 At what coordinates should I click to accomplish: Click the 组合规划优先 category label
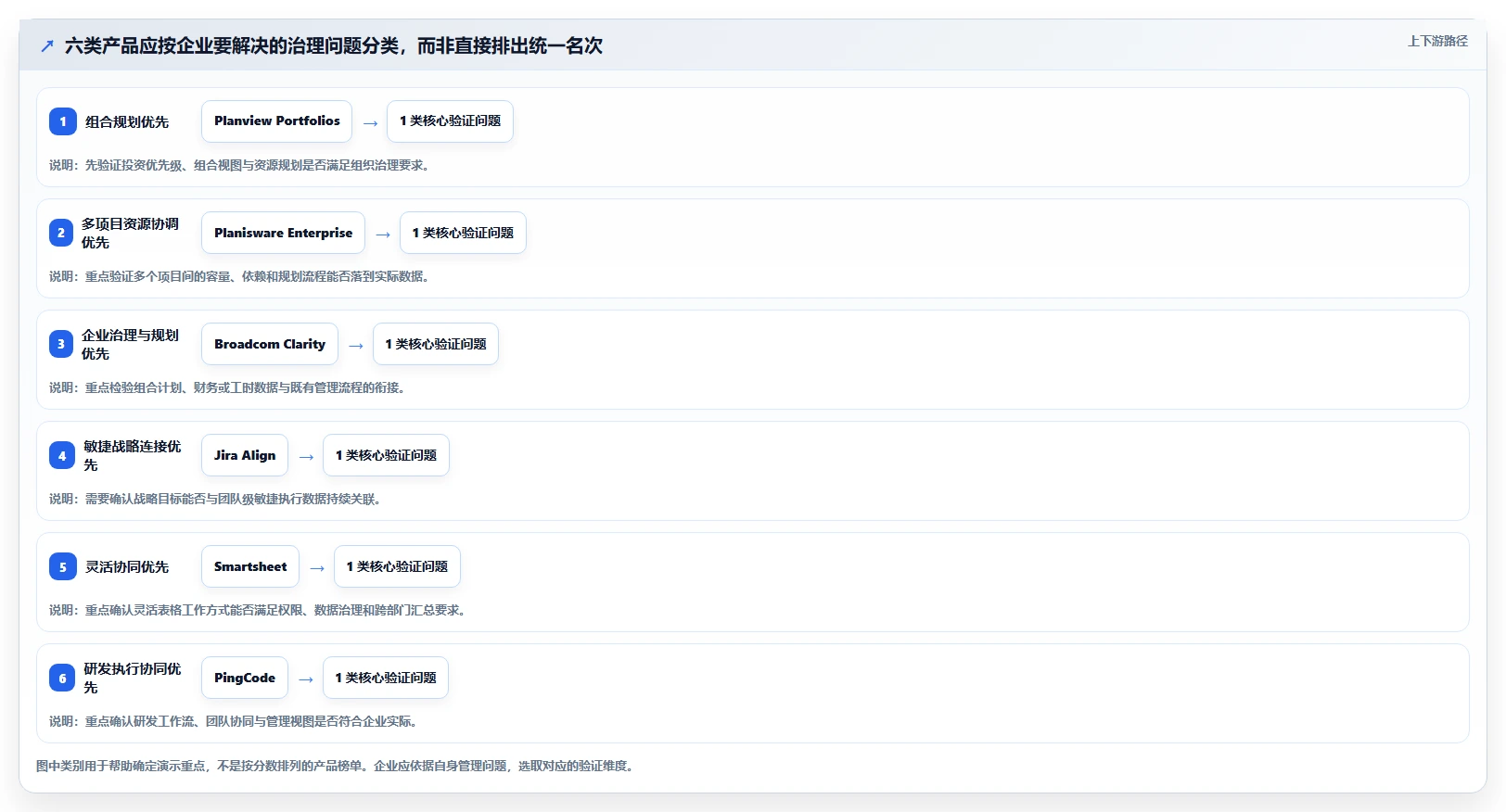coord(127,121)
